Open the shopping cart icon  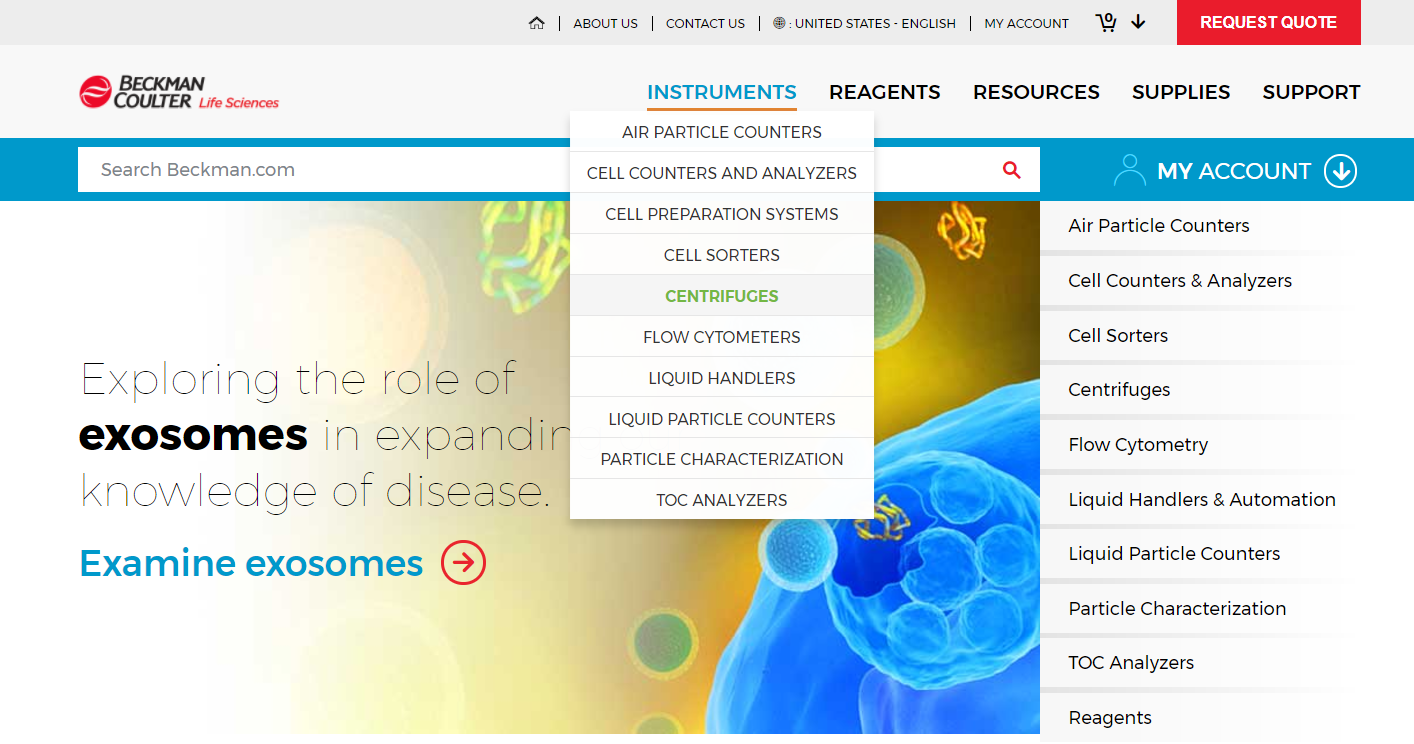pyautogui.click(x=1106, y=22)
